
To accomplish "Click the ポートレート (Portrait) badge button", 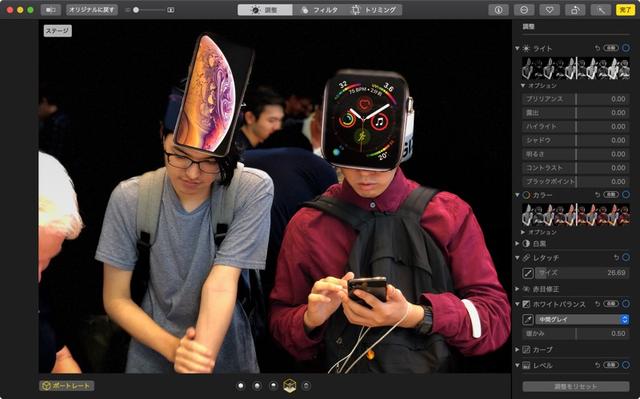I will point(67,386).
